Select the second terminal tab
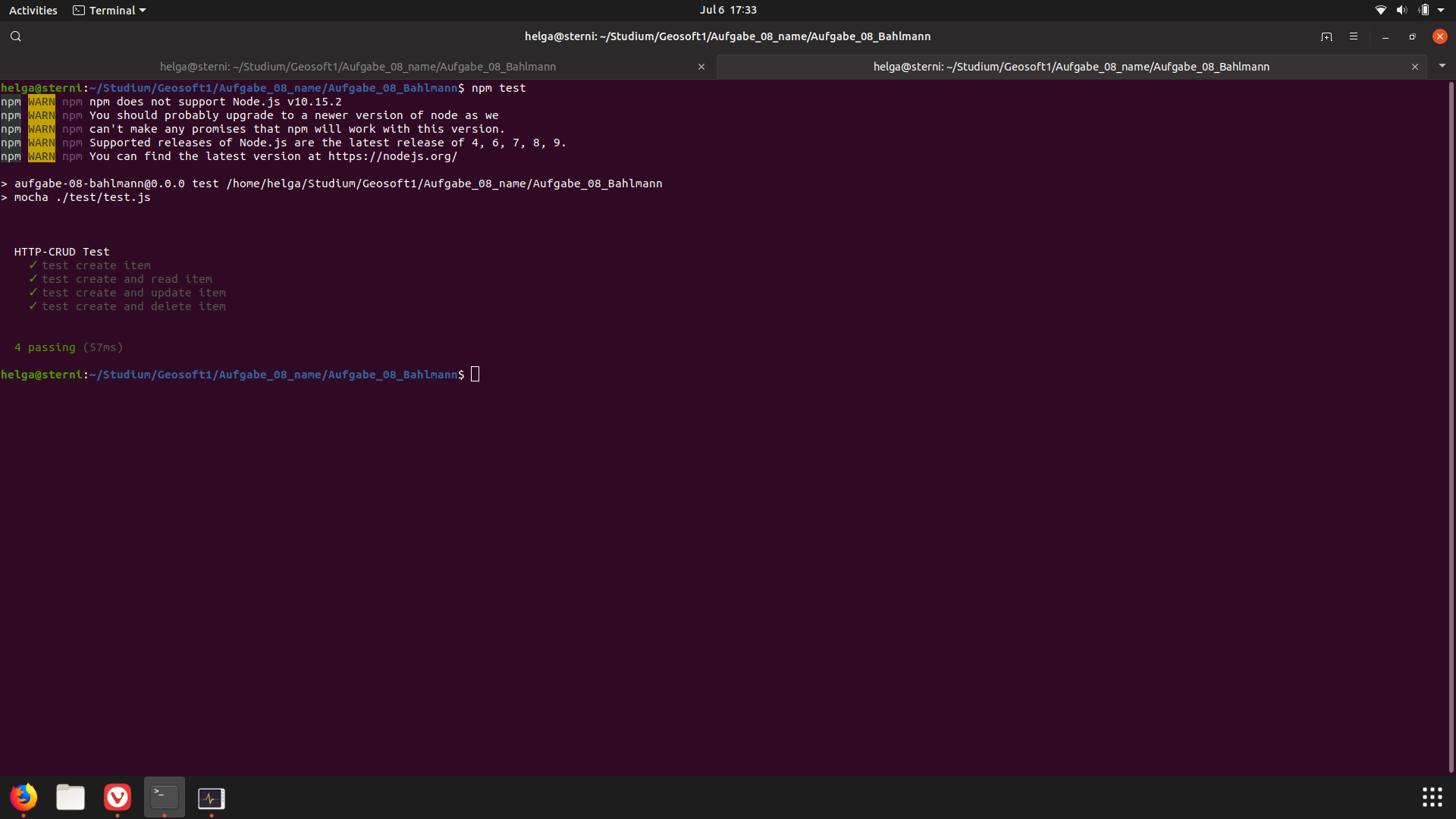1456x819 pixels. click(x=1071, y=67)
